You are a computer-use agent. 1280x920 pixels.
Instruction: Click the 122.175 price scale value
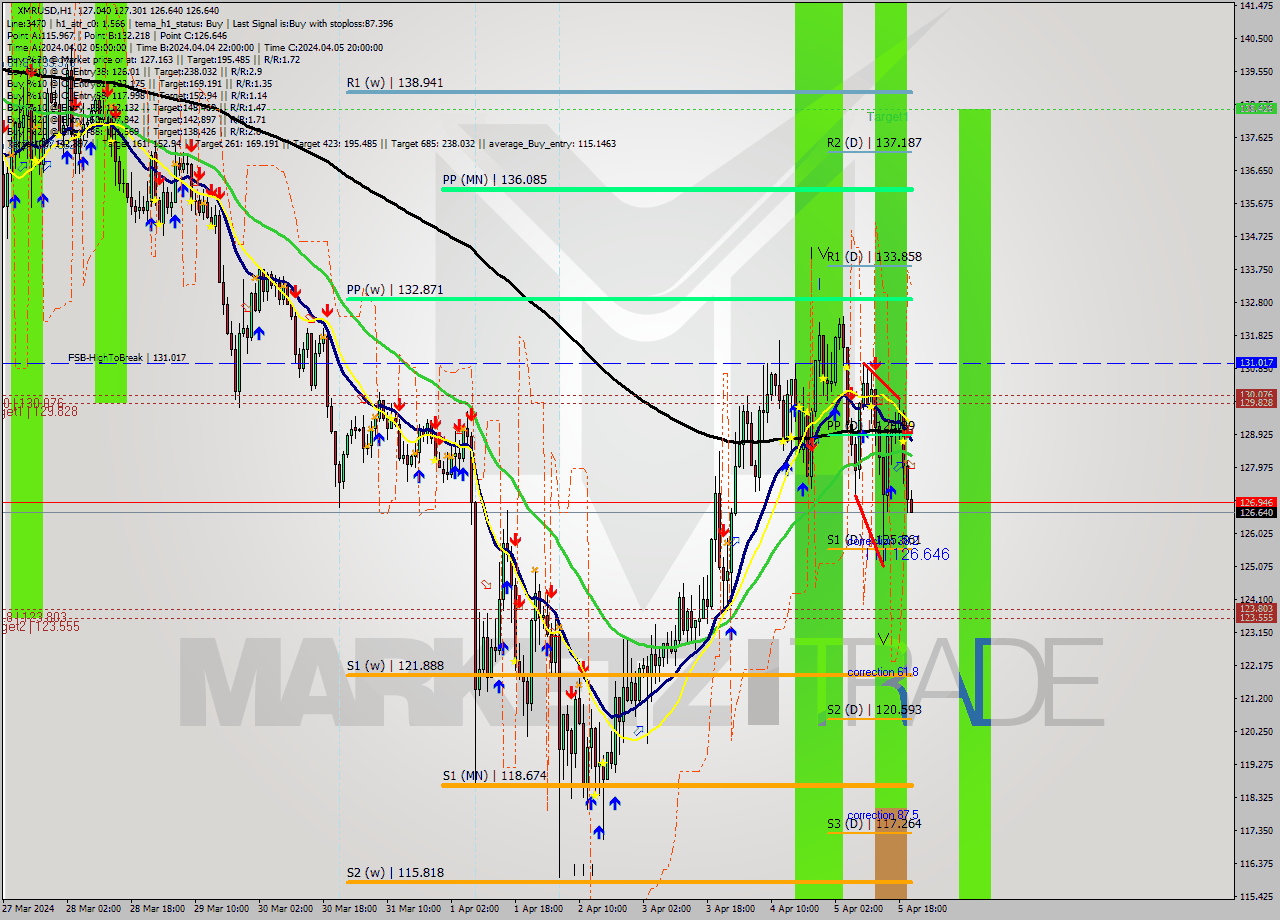[x=1256, y=665]
